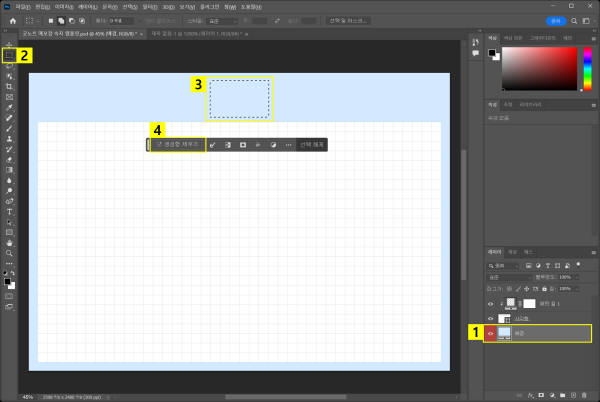Click the blue share button
600x402 pixels.
point(556,21)
